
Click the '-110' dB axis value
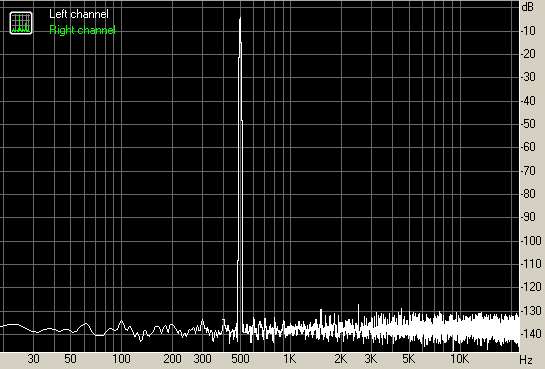pos(531,264)
